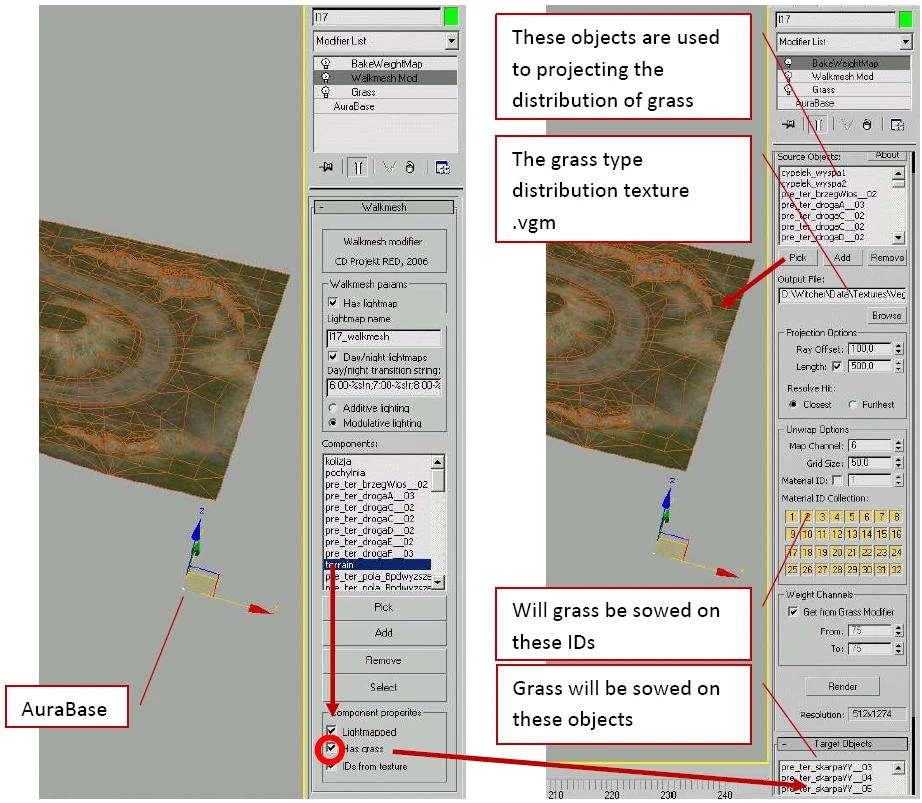Click Remove button under Components list
The height and width of the screenshot is (803, 922).
click(x=384, y=660)
